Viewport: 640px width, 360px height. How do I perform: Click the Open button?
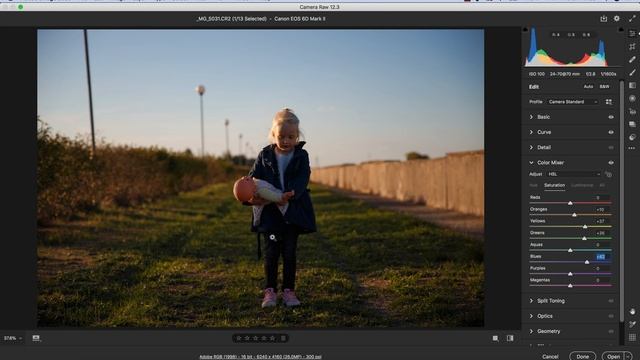pyautogui.click(x=613, y=356)
